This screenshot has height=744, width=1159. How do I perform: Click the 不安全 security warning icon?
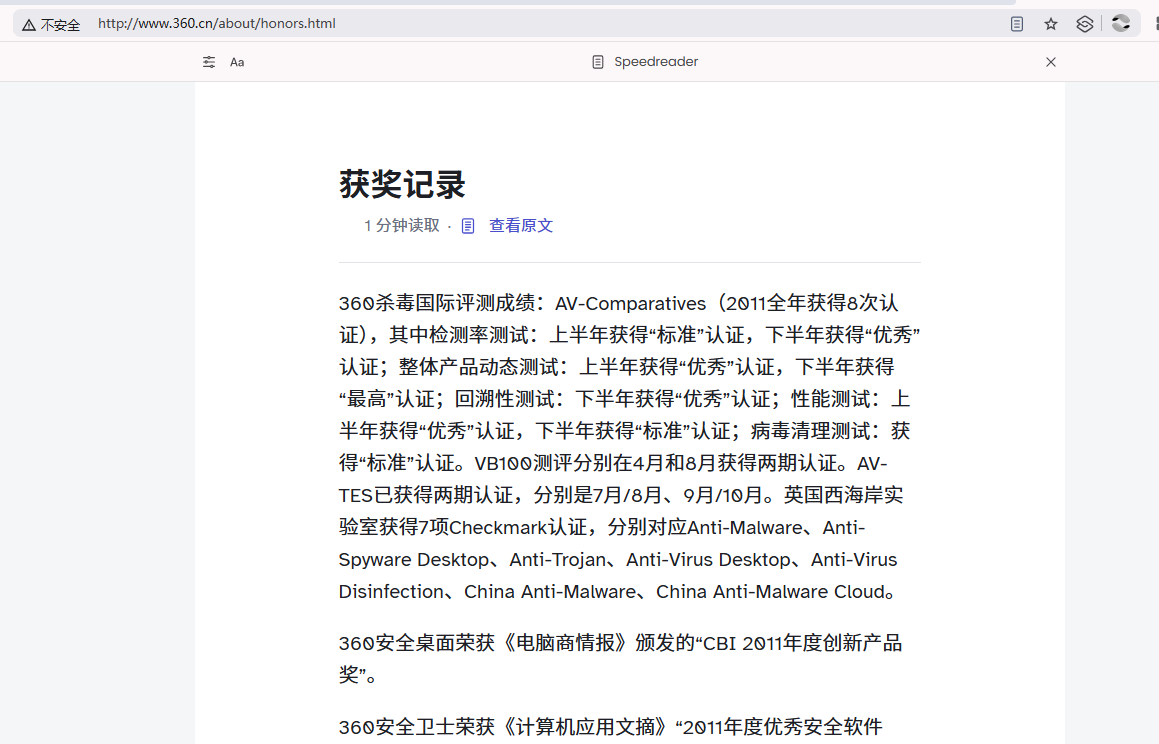pyautogui.click(x=29, y=25)
